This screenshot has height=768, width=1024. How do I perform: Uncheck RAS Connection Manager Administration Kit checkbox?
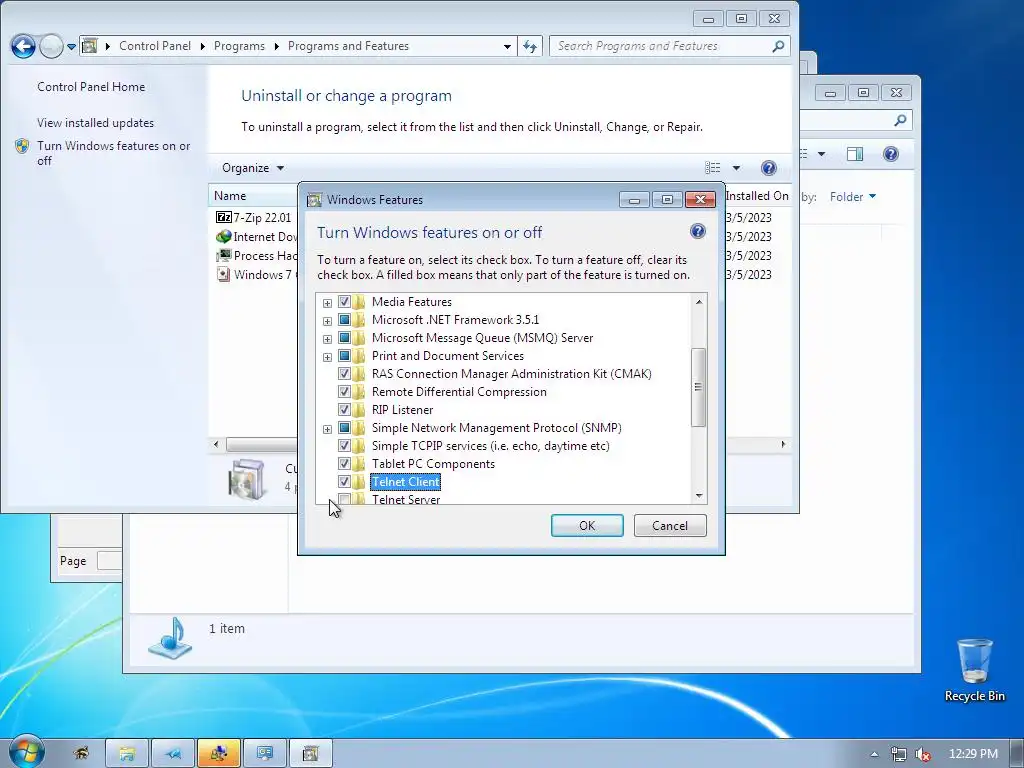point(344,374)
